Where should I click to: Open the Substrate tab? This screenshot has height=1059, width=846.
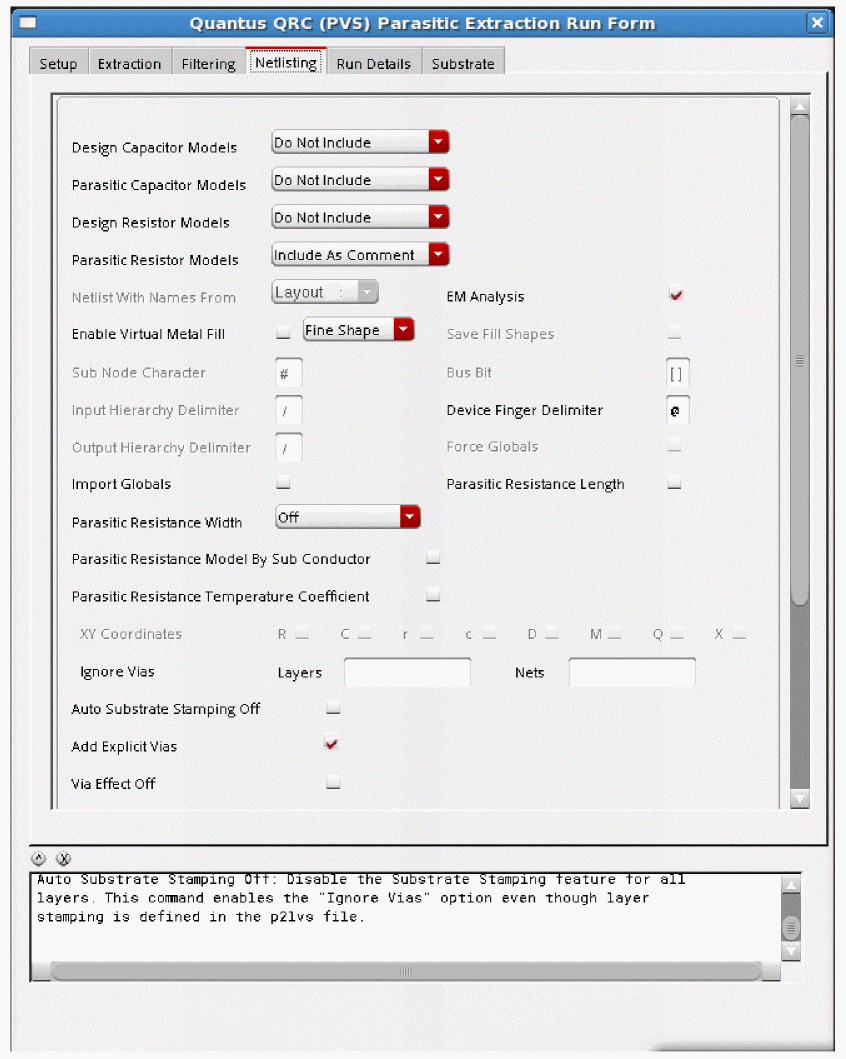point(463,63)
